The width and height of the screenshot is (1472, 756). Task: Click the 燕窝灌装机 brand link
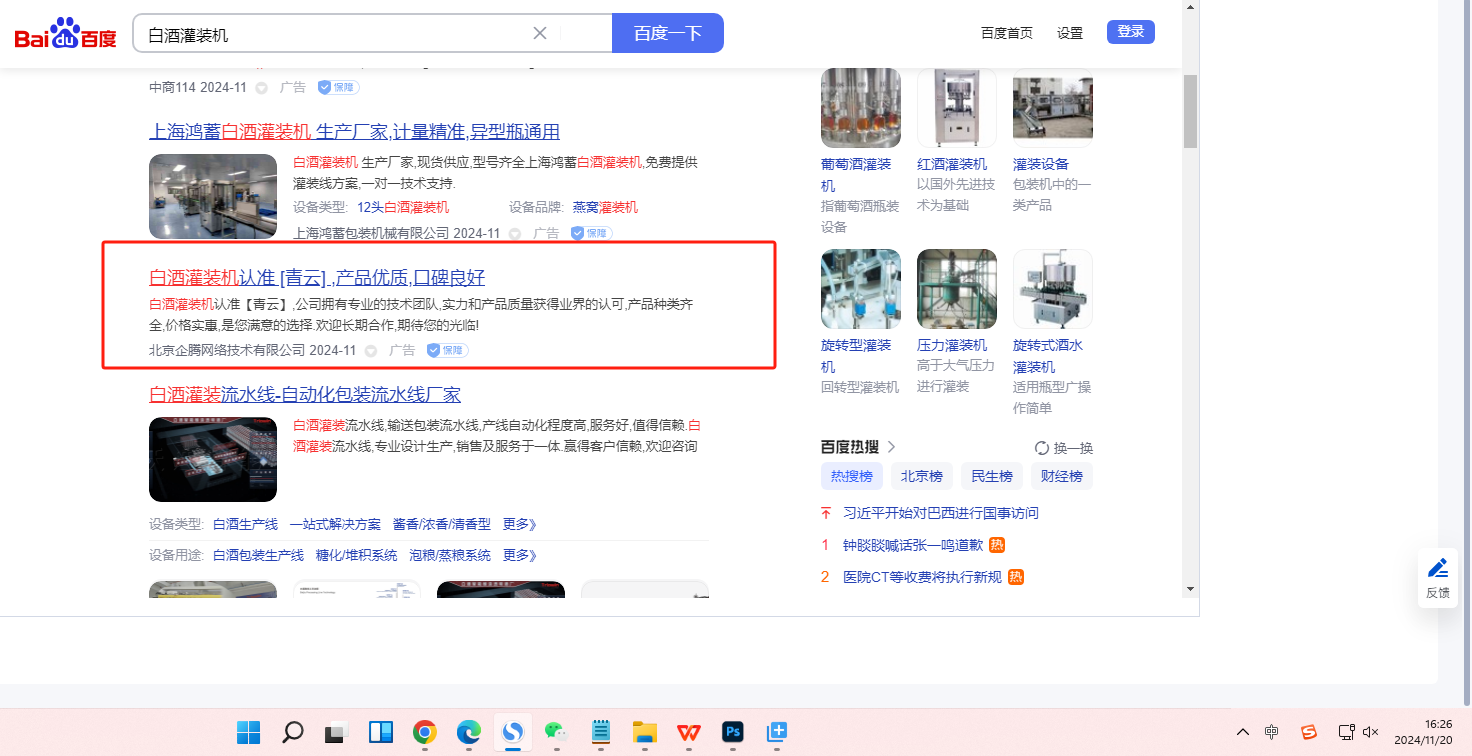605,207
